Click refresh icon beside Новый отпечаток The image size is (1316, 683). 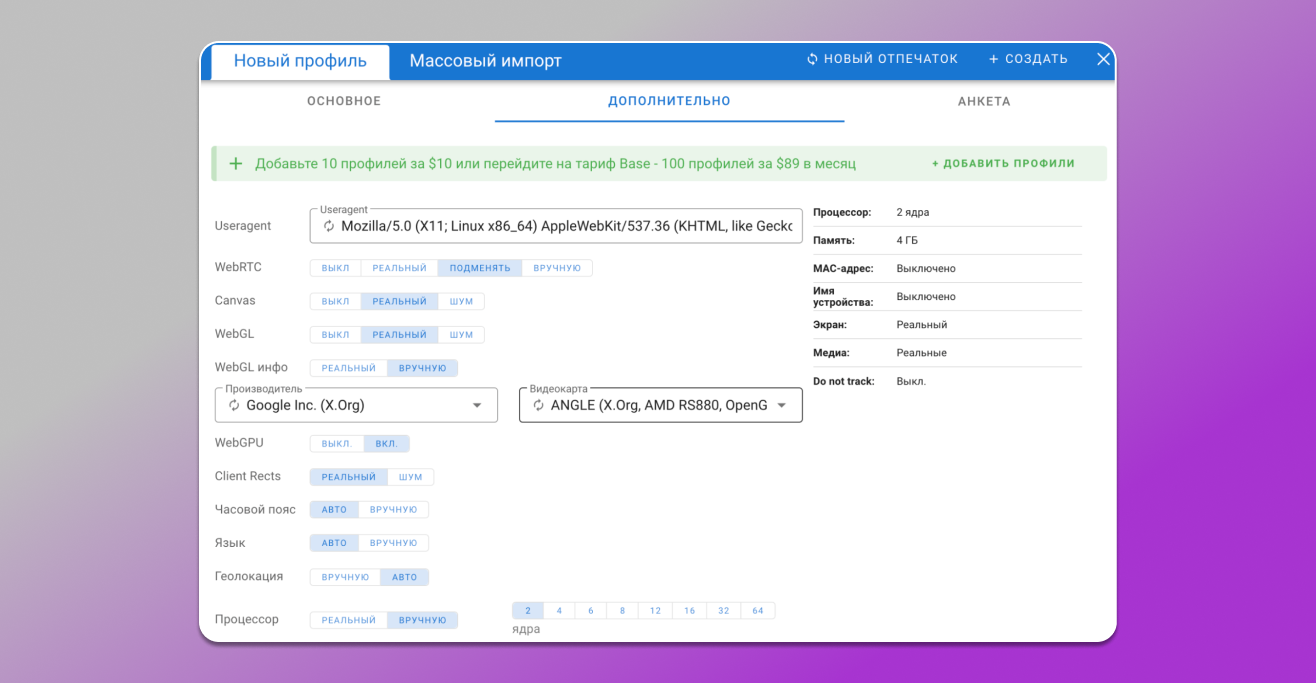[x=813, y=59]
